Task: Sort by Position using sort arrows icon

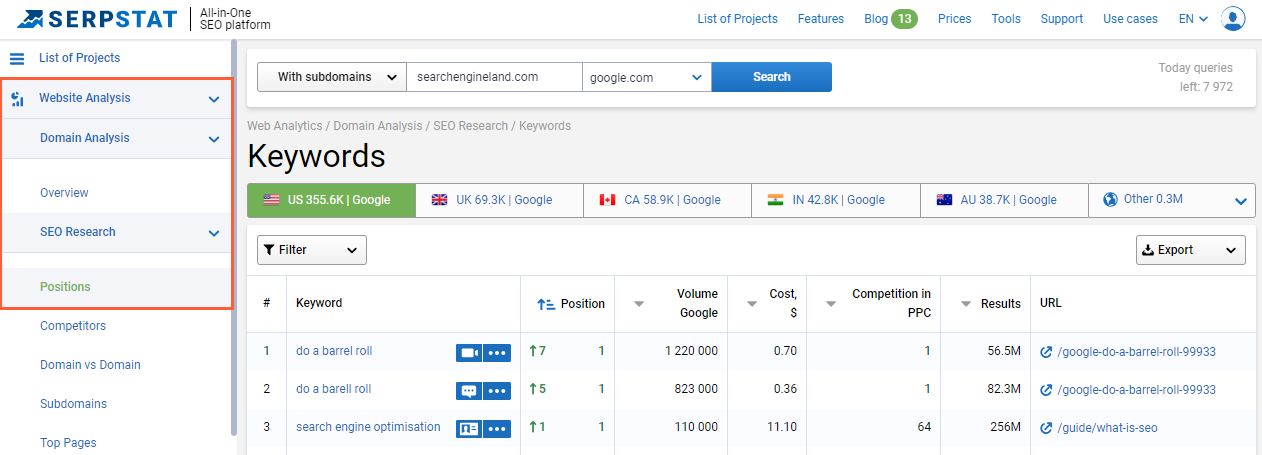Action: tap(545, 304)
